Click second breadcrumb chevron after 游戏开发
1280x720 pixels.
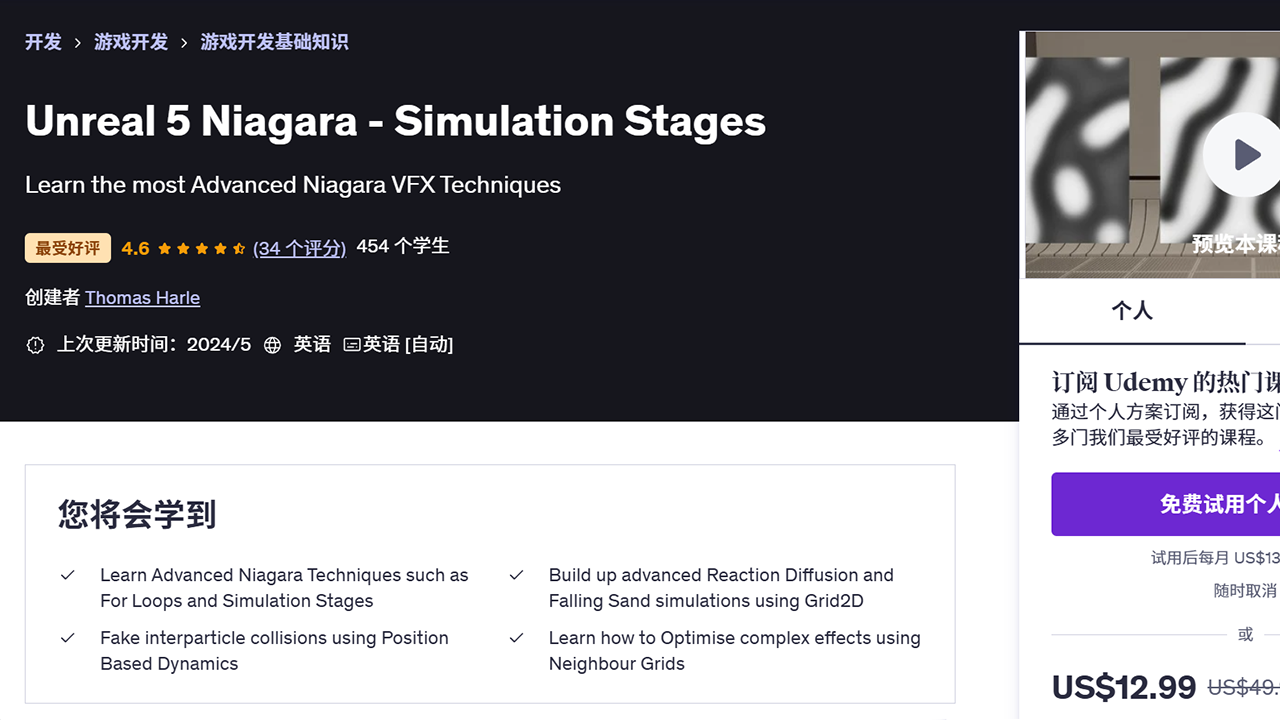[x=184, y=43]
